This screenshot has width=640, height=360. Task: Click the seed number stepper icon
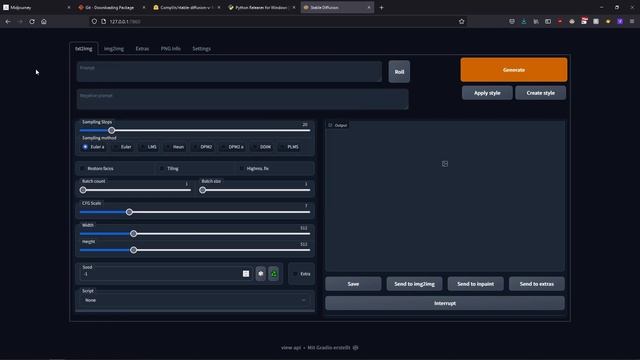pyautogui.click(x=246, y=273)
